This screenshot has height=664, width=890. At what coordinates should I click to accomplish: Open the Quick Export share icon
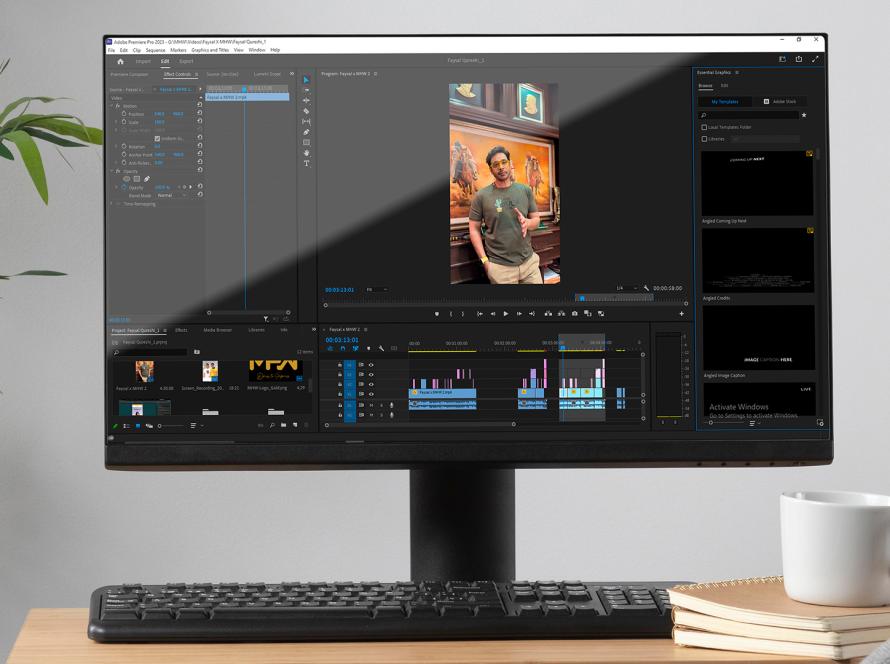pyautogui.click(x=799, y=61)
